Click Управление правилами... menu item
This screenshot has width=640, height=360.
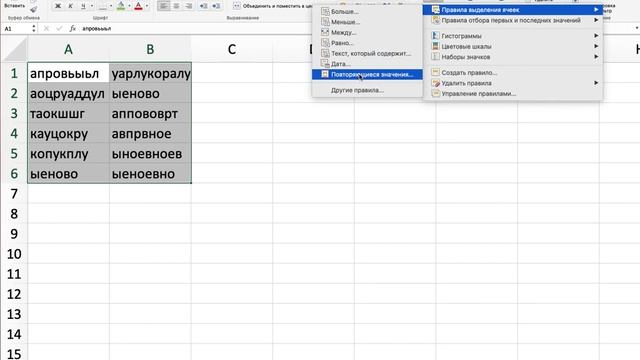coord(513,93)
